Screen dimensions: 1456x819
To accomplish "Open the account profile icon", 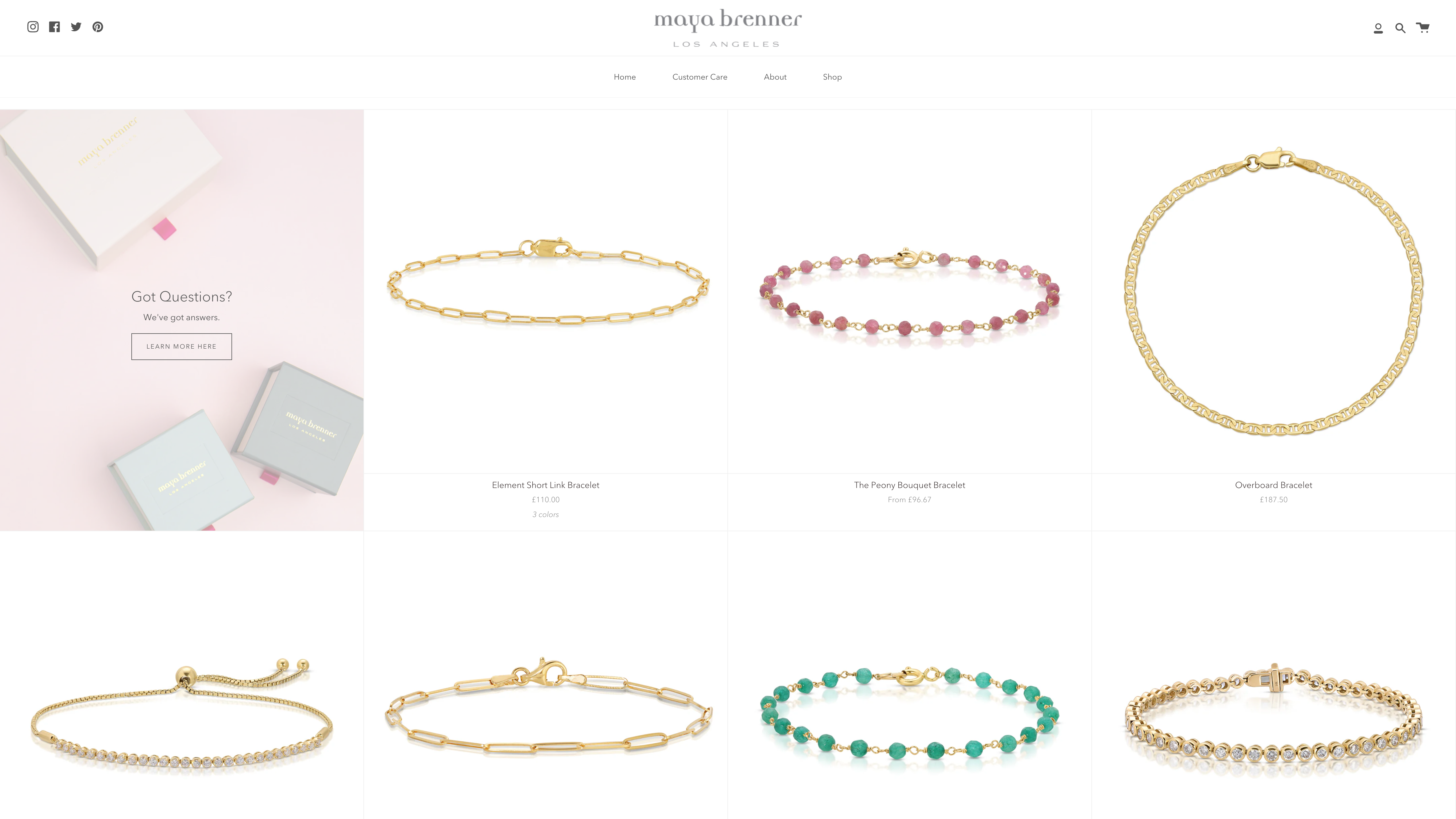I will 1378,28.
